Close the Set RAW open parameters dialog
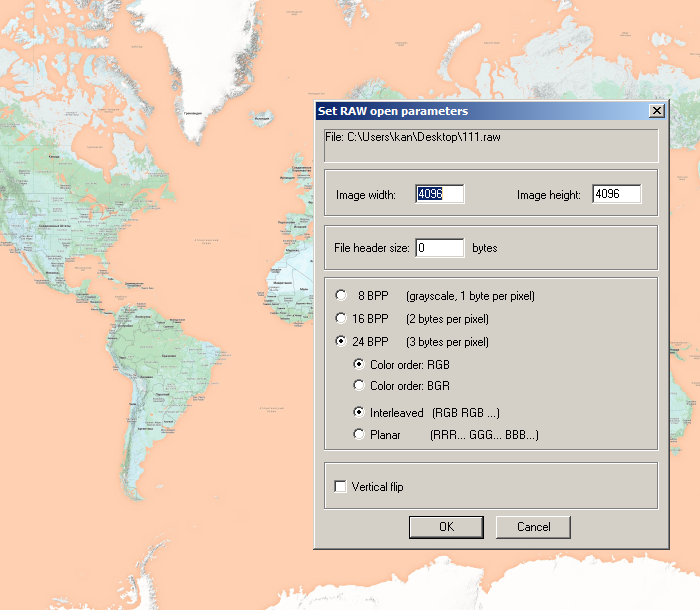Screen dimensions: 700x610 coord(656,111)
